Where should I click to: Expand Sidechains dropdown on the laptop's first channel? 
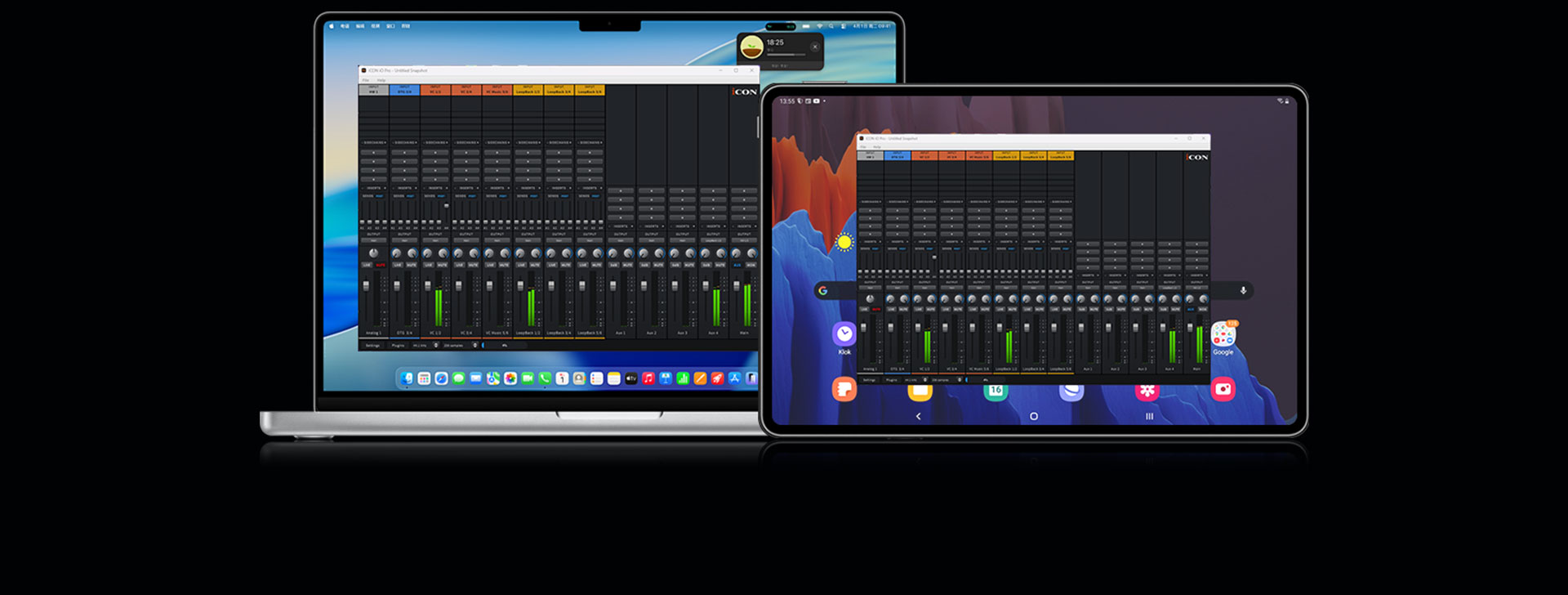[x=373, y=142]
